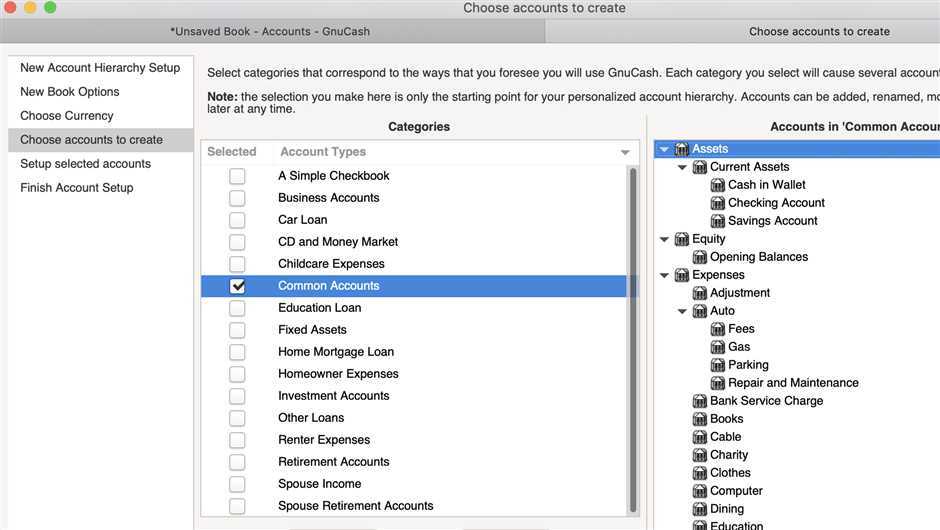This screenshot has width=940, height=530.
Task: Select the Common Accounts category row
Action: pos(414,286)
